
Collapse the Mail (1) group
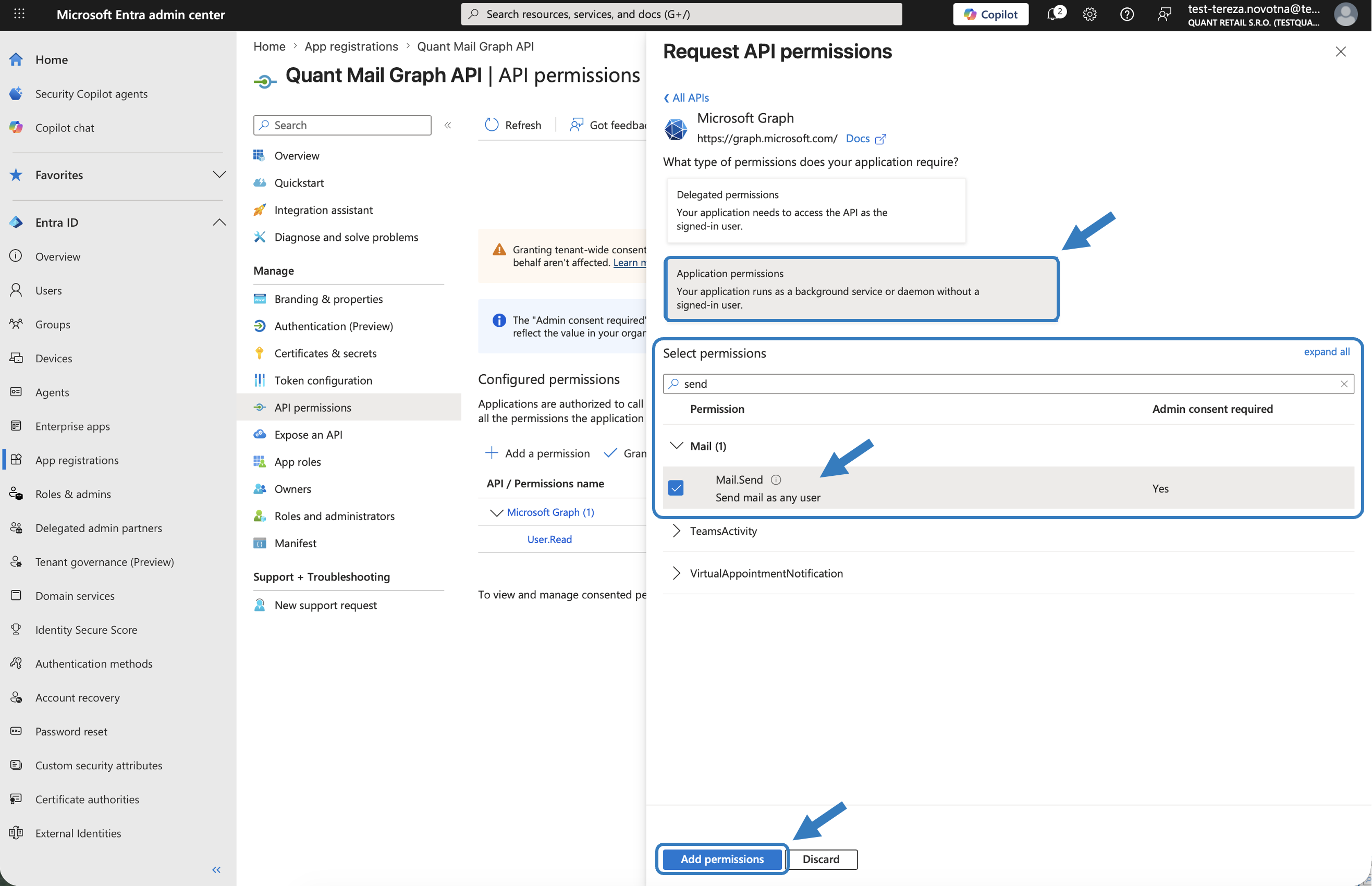pyautogui.click(x=677, y=446)
